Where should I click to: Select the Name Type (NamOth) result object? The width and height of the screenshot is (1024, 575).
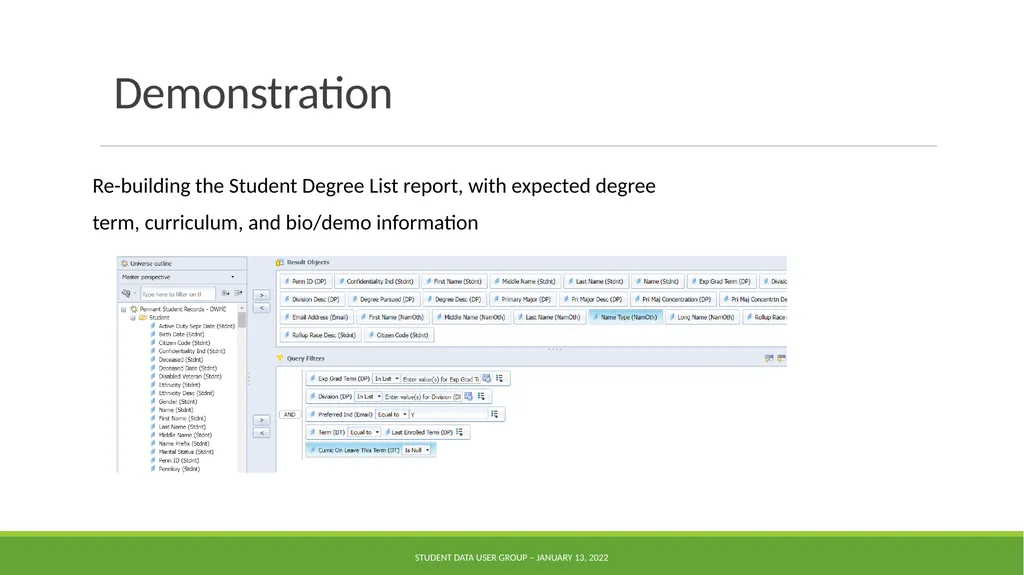pyautogui.click(x=626, y=317)
